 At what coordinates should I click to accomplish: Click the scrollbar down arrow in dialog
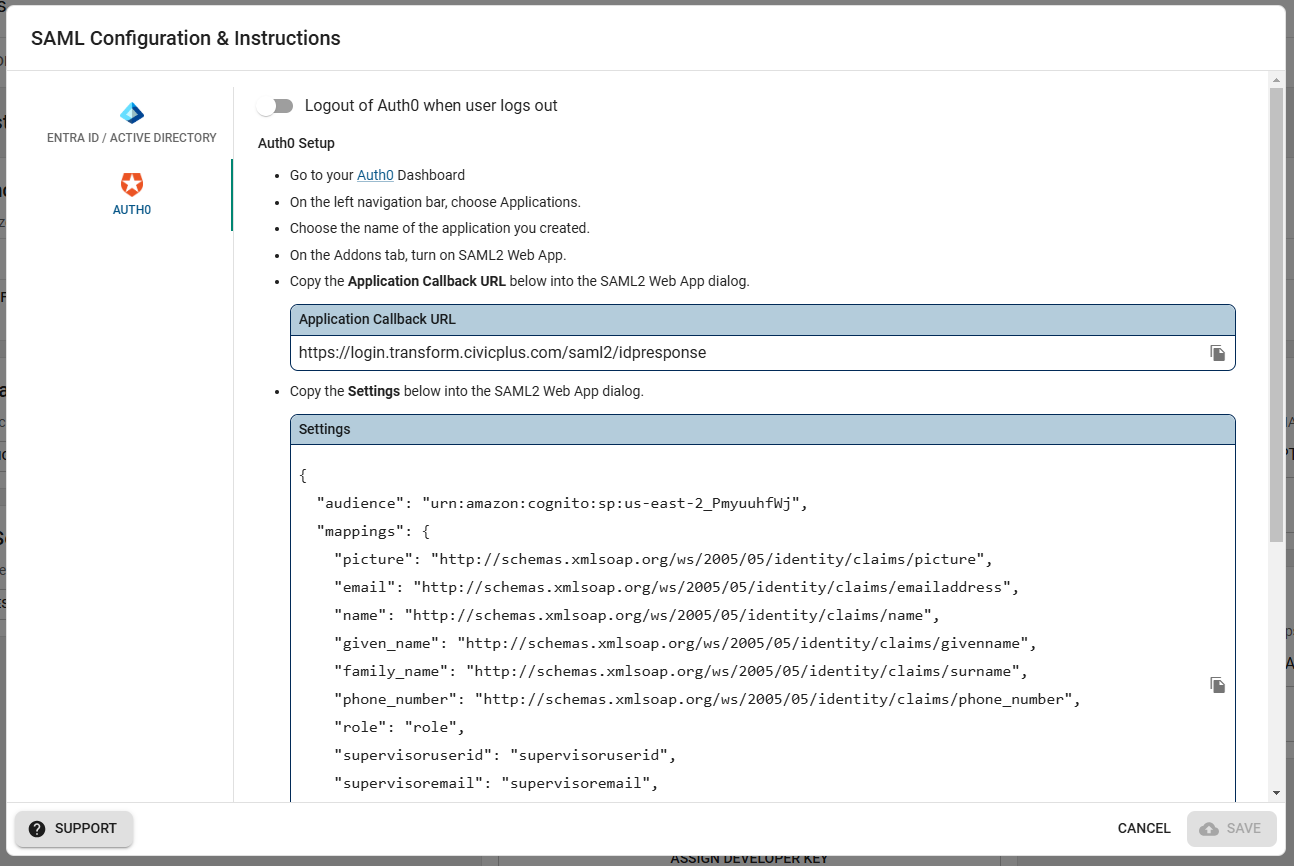(1276, 793)
